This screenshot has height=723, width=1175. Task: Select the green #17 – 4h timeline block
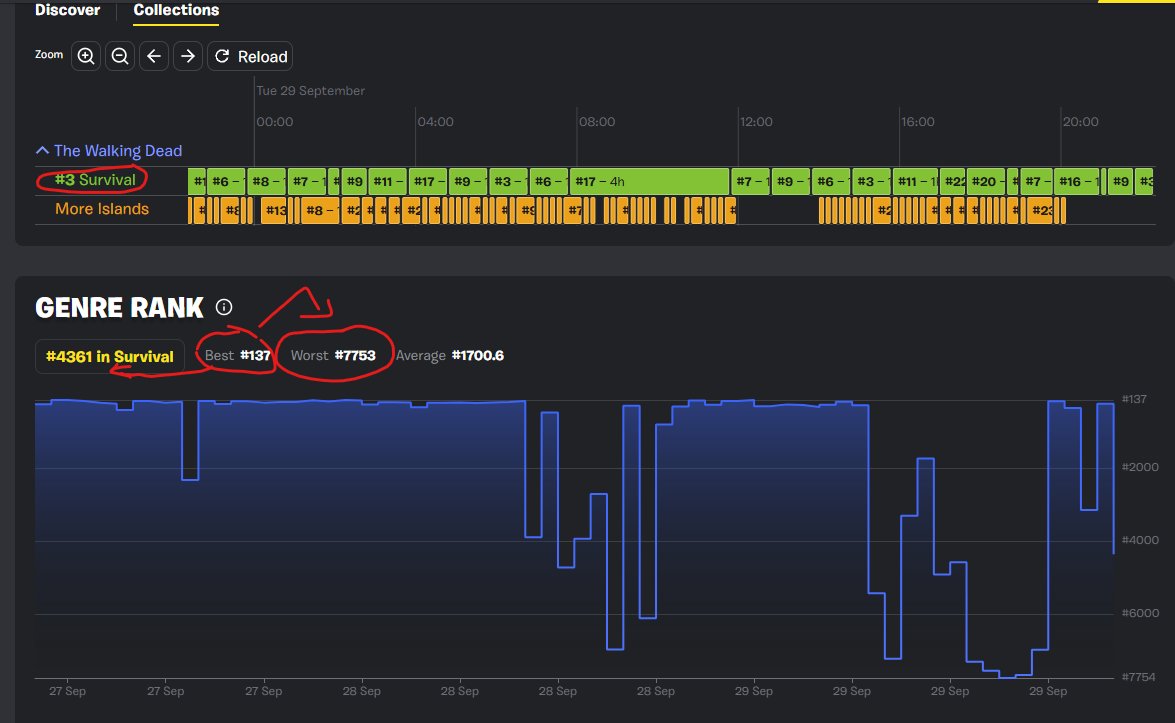pos(650,181)
